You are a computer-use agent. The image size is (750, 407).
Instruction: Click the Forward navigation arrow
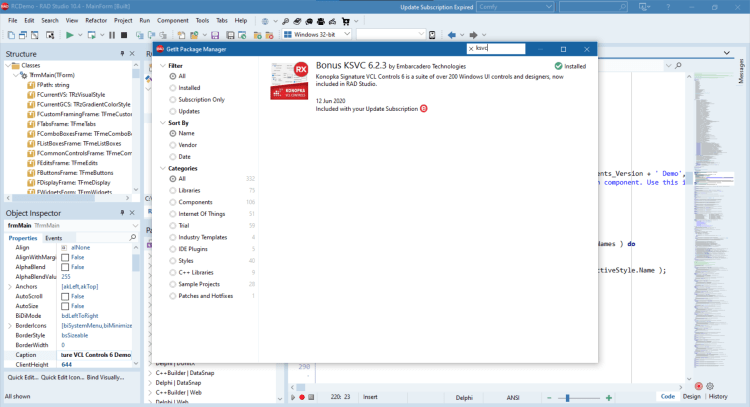474,35
